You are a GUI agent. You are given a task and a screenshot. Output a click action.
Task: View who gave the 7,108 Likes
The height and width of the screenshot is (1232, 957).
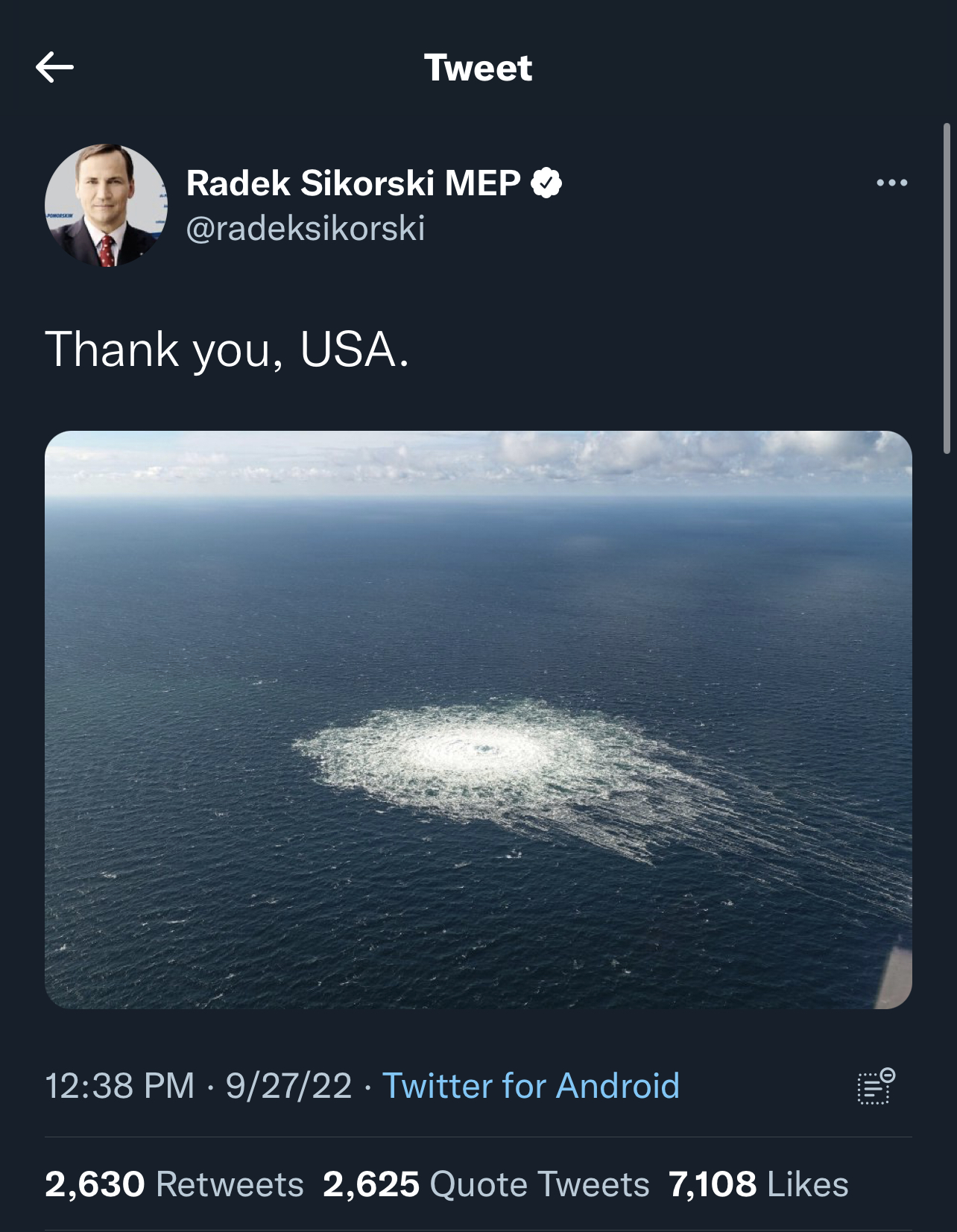(759, 1184)
